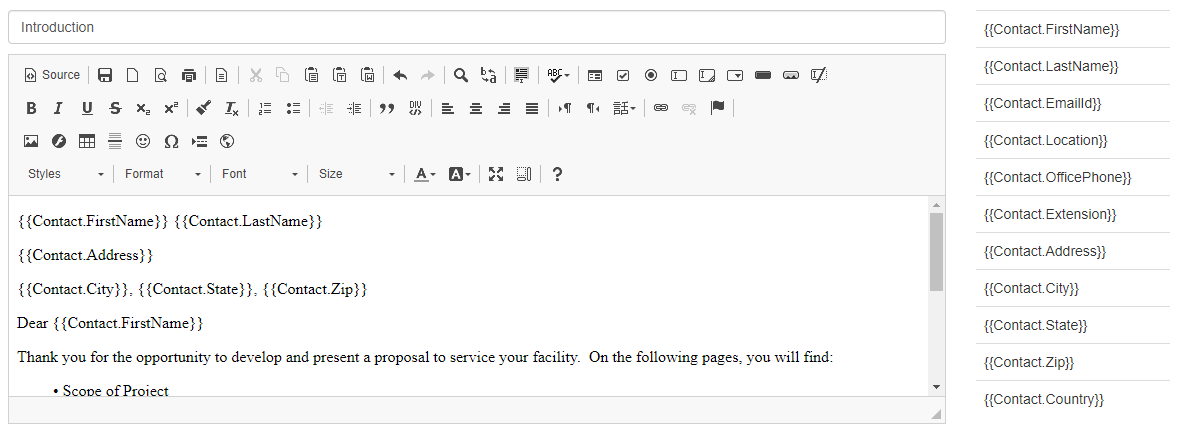The image size is (1194, 437).
Task: Click the Insert Link chain icon
Action: click(x=661, y=108)
